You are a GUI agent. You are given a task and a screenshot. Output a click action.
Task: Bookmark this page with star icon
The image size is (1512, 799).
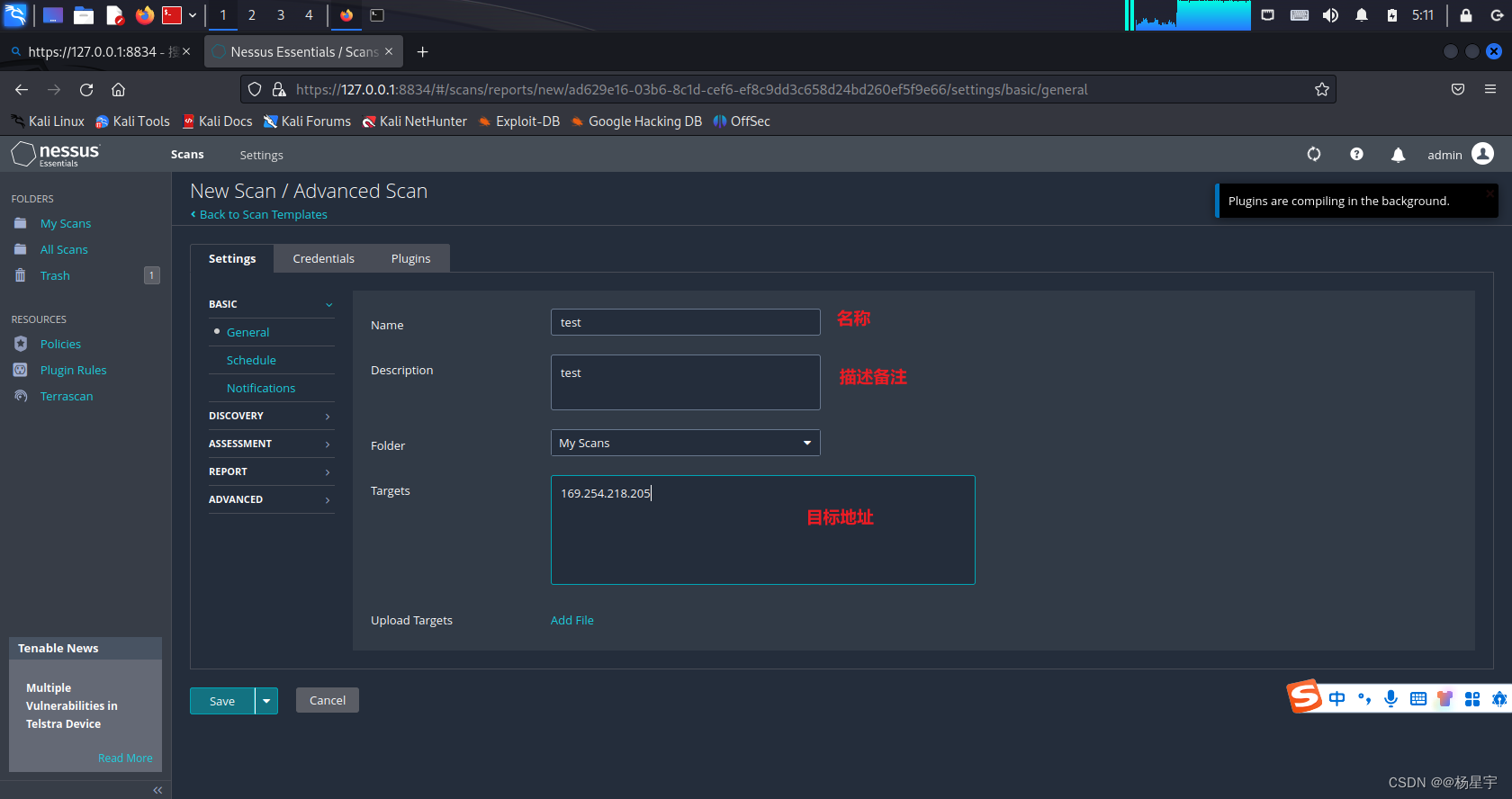(x=1321, y=89)
